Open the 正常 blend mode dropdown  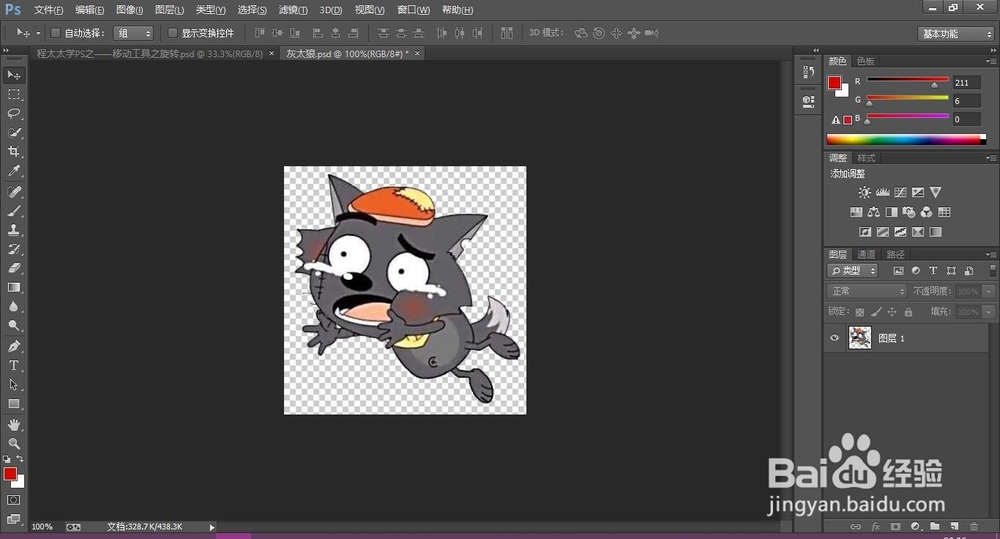click(x=867, y=291)
